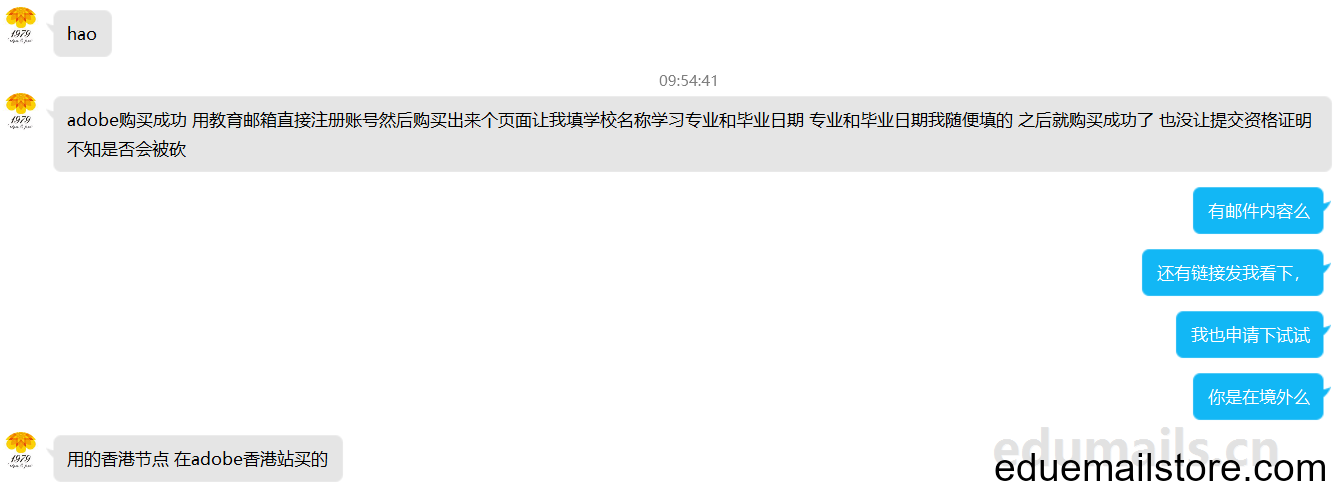The width and height of the screenshot is (1335, 495).
Task: Click the words adobe购买成功 in long message
Action: pyautogui.click(x=127, y=121)
